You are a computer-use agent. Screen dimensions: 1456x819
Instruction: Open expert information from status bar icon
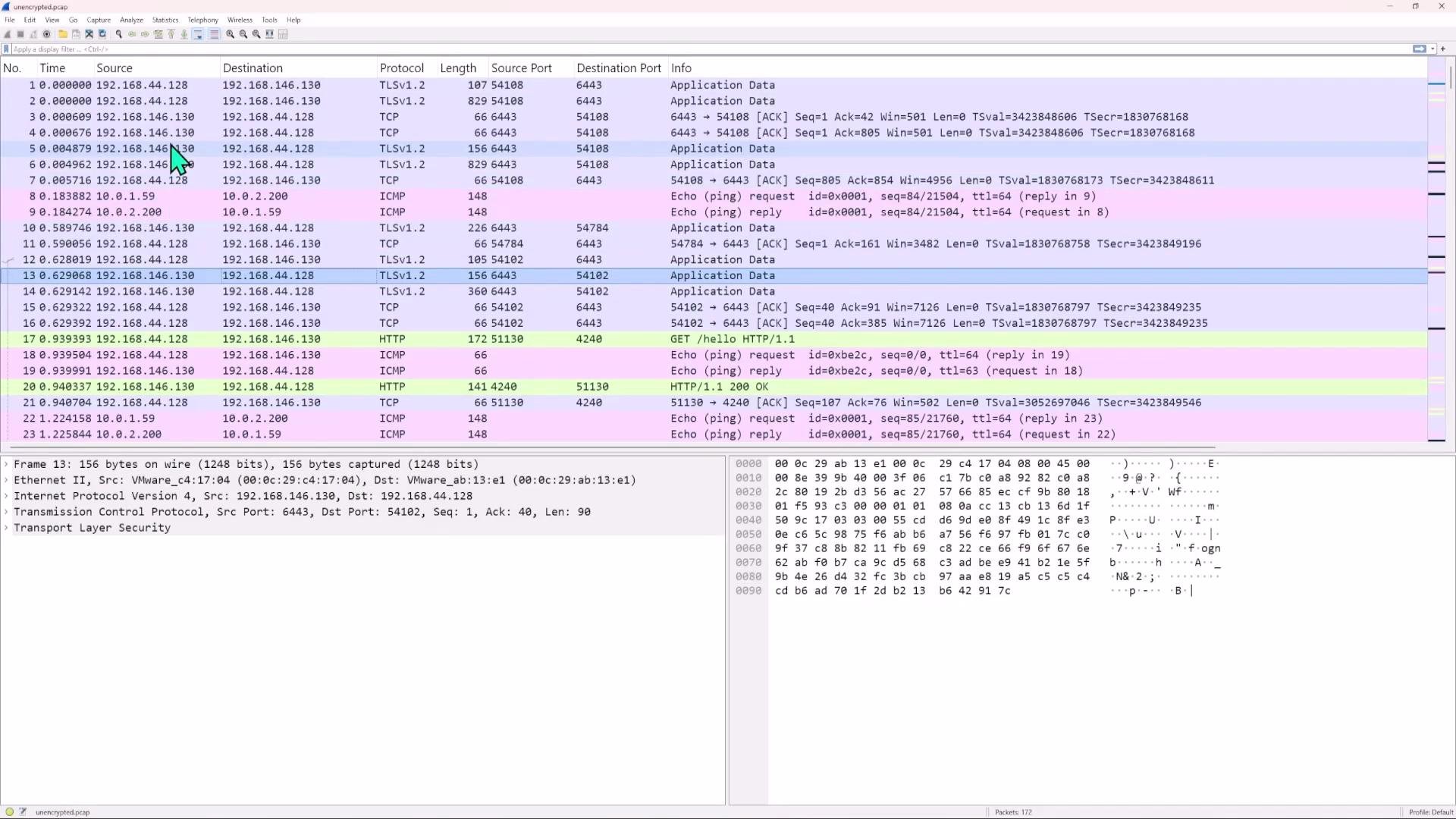coord(9,811)
